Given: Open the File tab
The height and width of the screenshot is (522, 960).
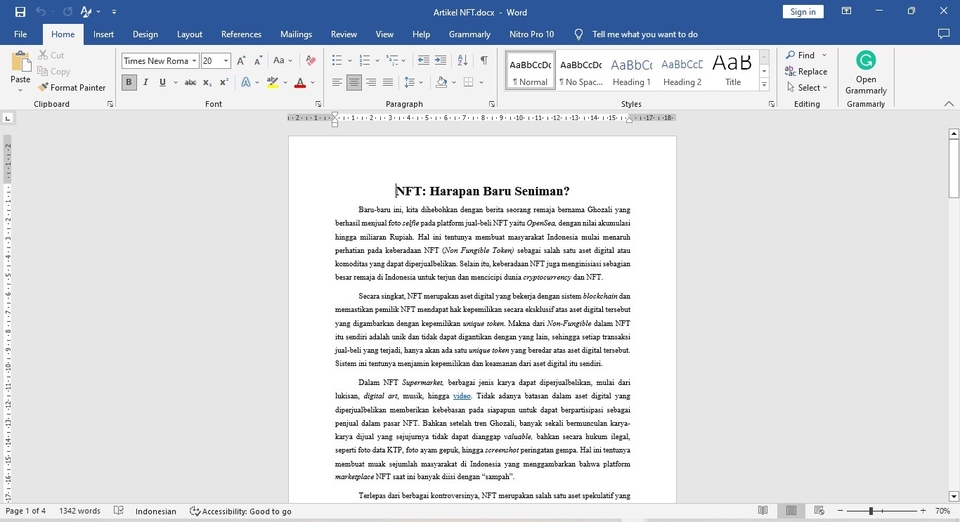Looking at the screenshot, I should click(x=20, y=34).
